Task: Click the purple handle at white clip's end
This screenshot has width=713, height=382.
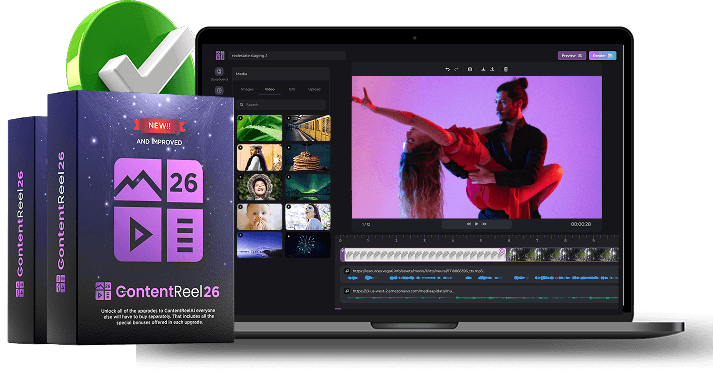Action: [x=502, y=251]
